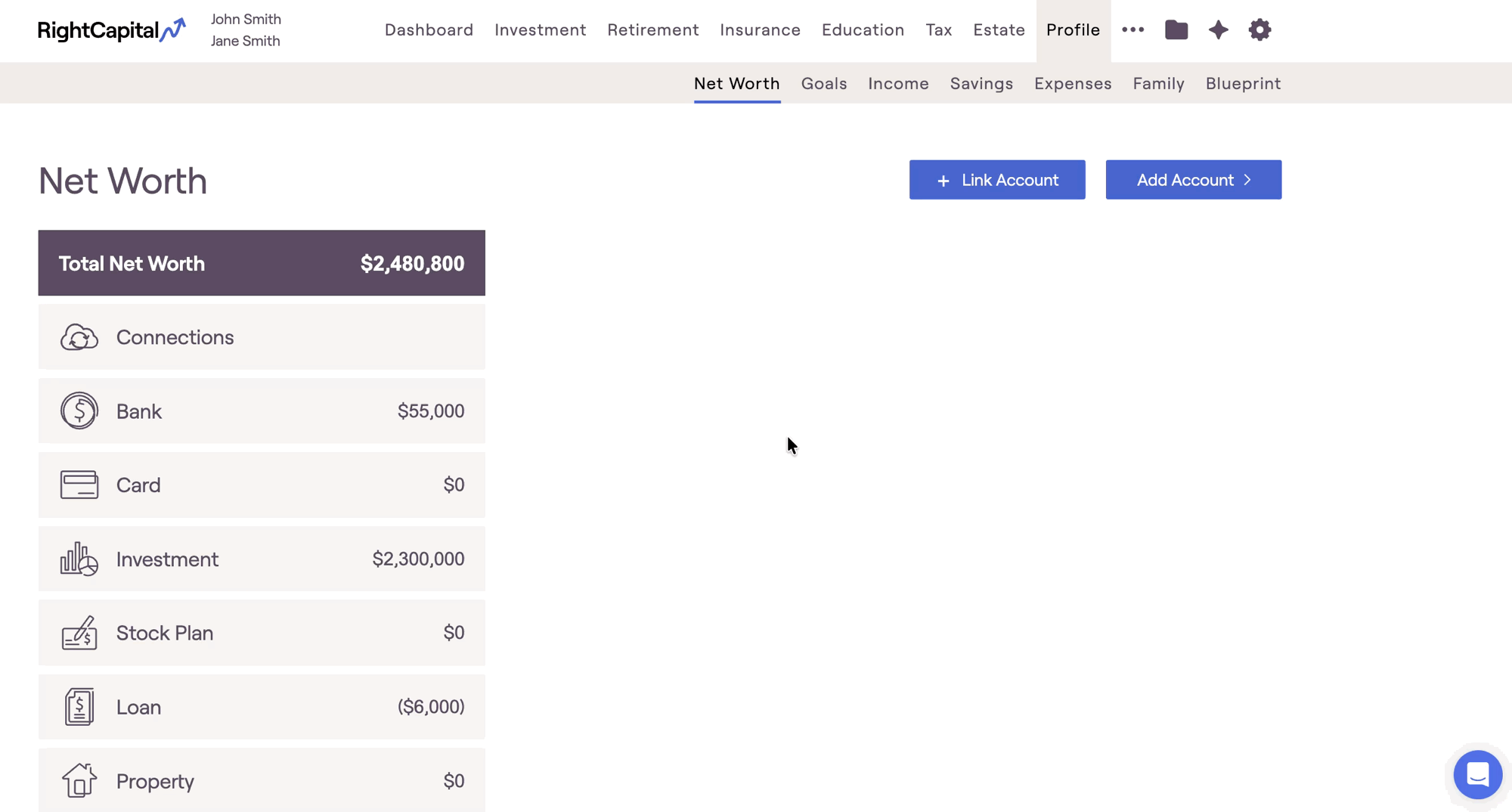Viewport: 1512px width, 812px height.
Task: Click the Loan document icon
Action: [79, 707]
